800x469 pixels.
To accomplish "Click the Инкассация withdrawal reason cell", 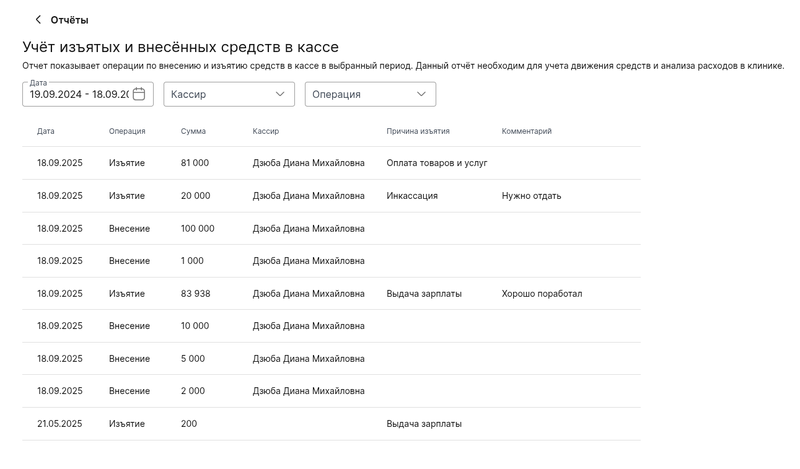I will 412,196.
